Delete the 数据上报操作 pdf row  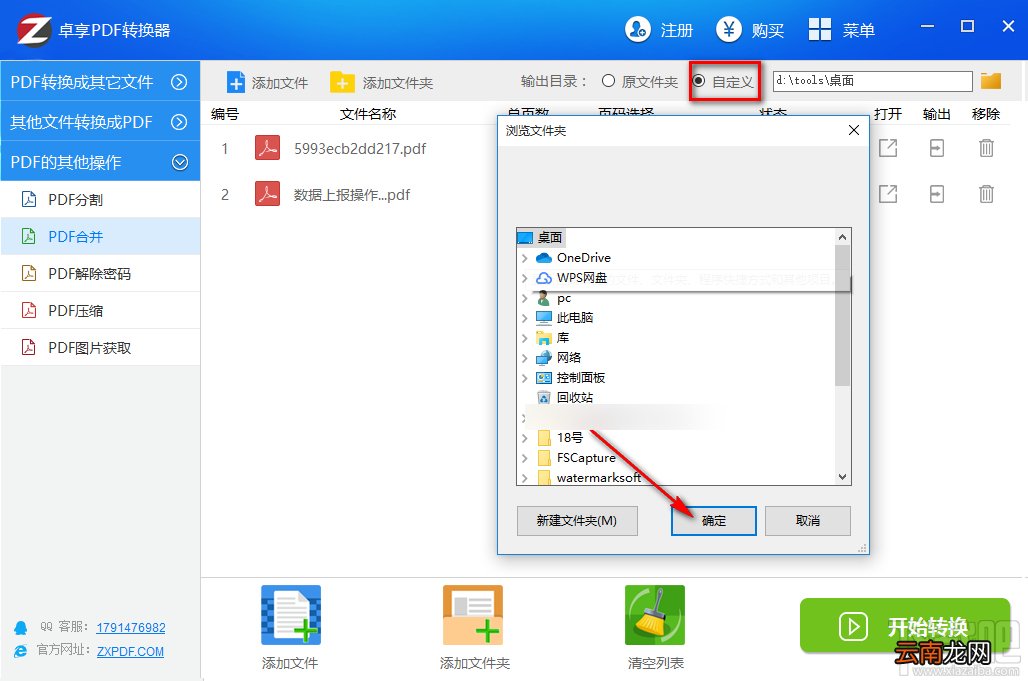(x=986, y=194)
